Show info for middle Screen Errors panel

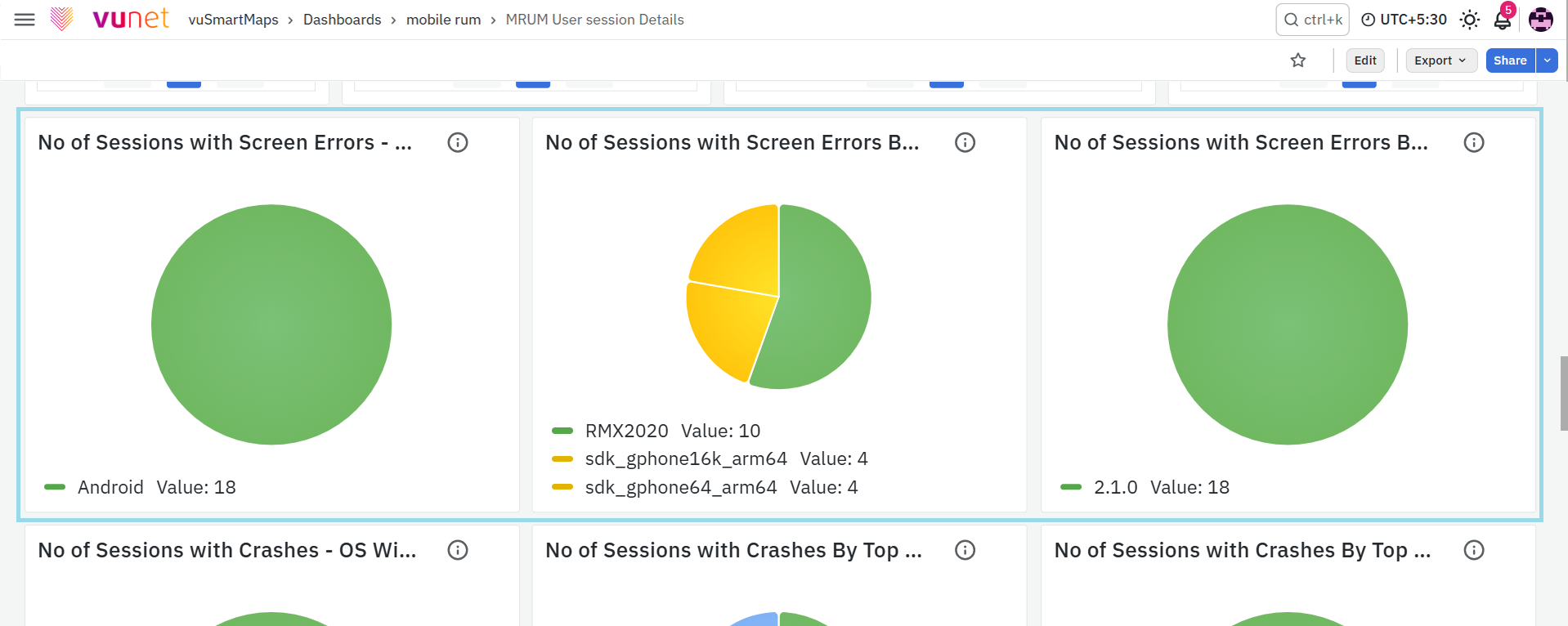pos(965,142)
